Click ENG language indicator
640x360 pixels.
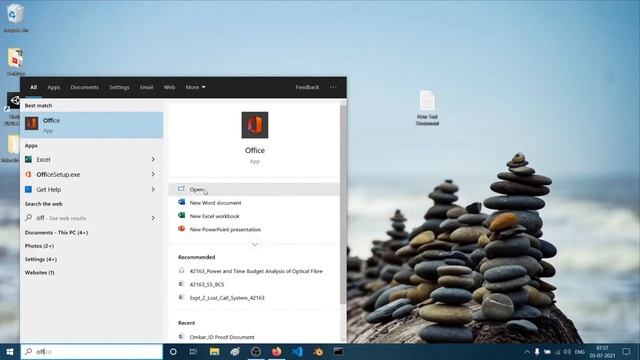pyautogui.click(x=580, y=352)
